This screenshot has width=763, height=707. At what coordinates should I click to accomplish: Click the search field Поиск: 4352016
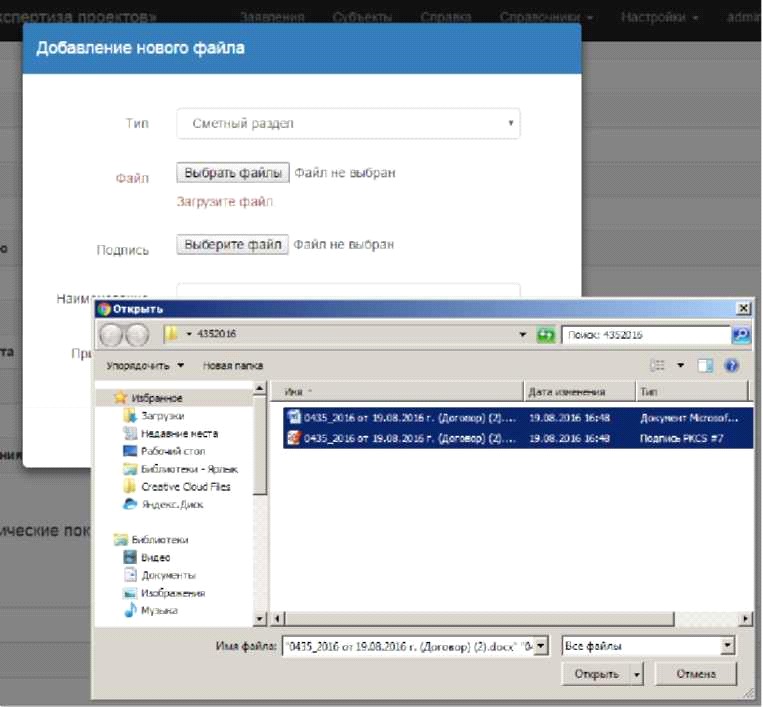645,335
